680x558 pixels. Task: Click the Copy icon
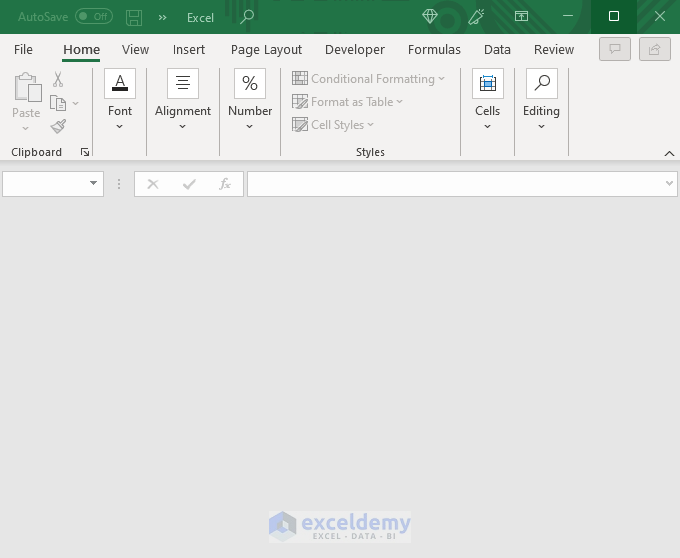point(58,103)
